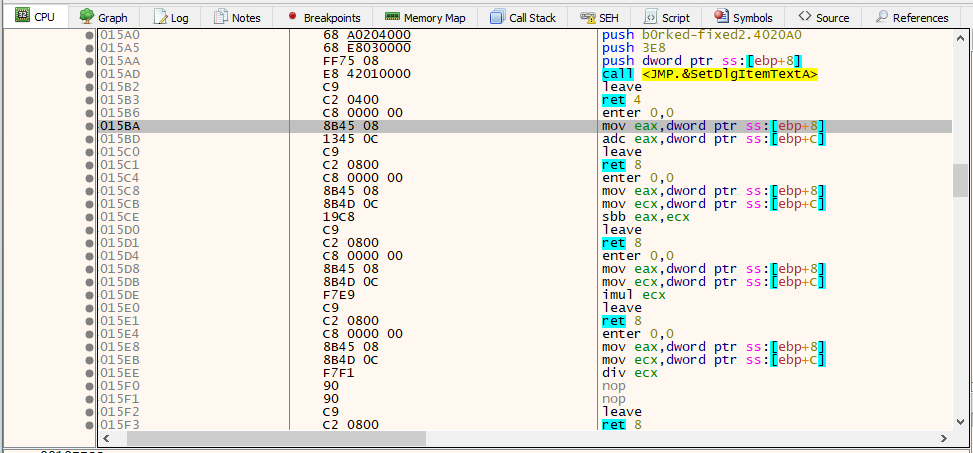Select the div ecx instruction
The height and width of the screenshot is (453, 973).
(630, 374)
